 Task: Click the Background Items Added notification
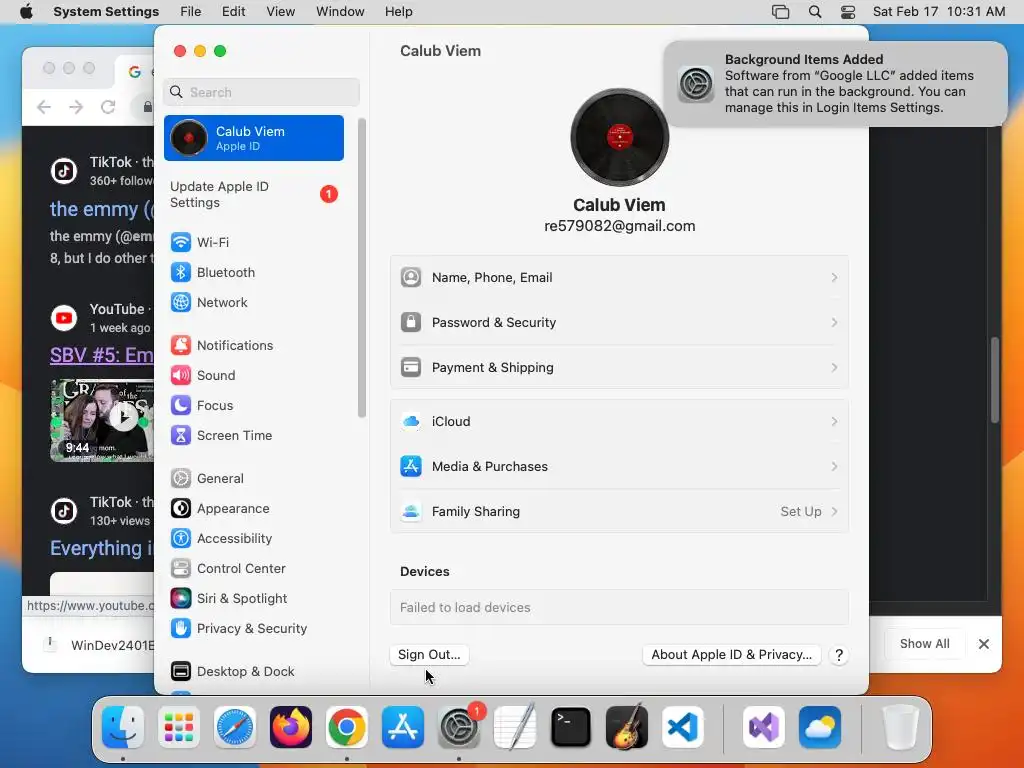pos(836,84)
